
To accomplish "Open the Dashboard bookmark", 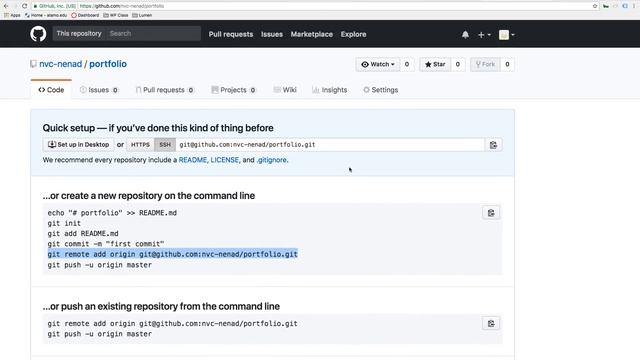I will 85,15.
